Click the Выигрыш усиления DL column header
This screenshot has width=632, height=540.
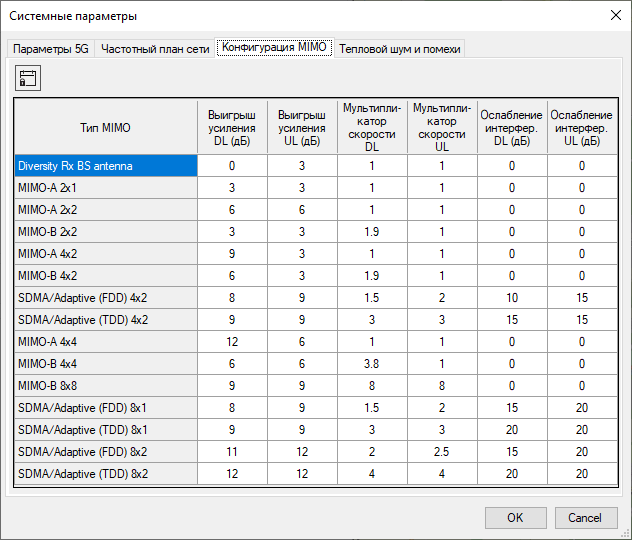click(x=232, y=127)
